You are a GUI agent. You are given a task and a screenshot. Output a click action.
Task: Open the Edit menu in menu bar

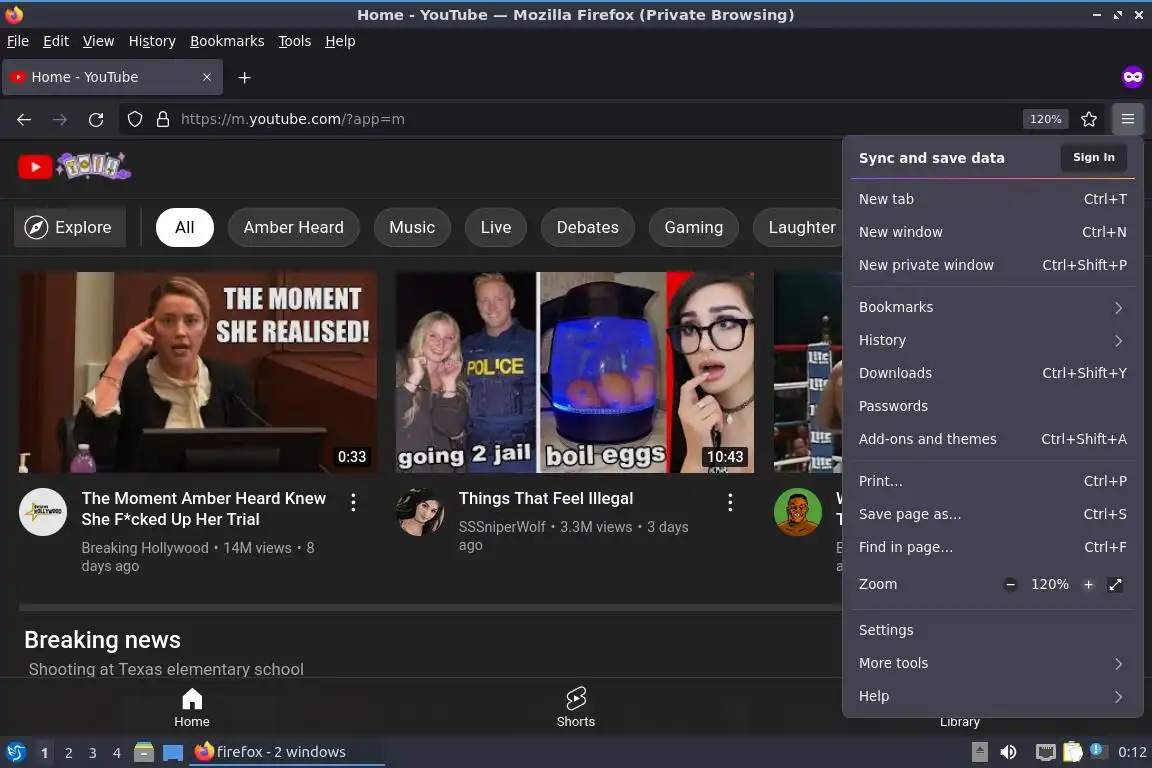pos(56,41)
